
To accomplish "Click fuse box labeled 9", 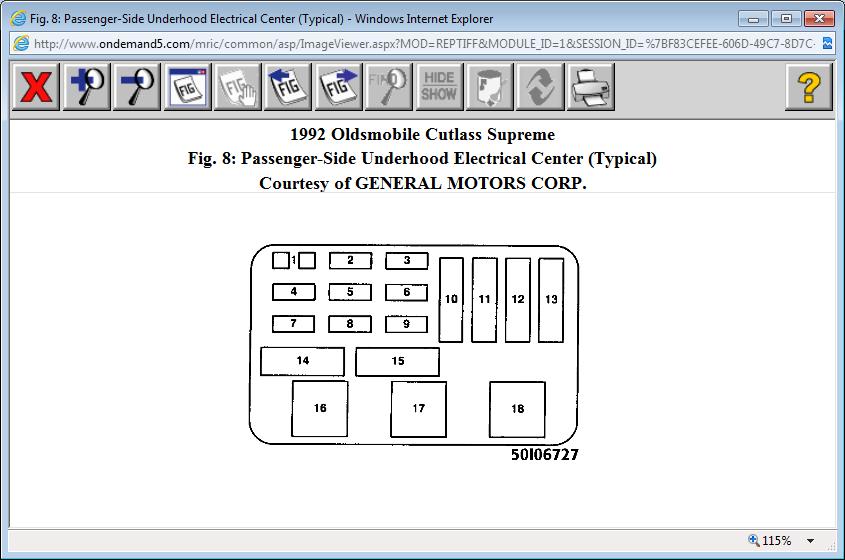I will (x=407, y=323).
